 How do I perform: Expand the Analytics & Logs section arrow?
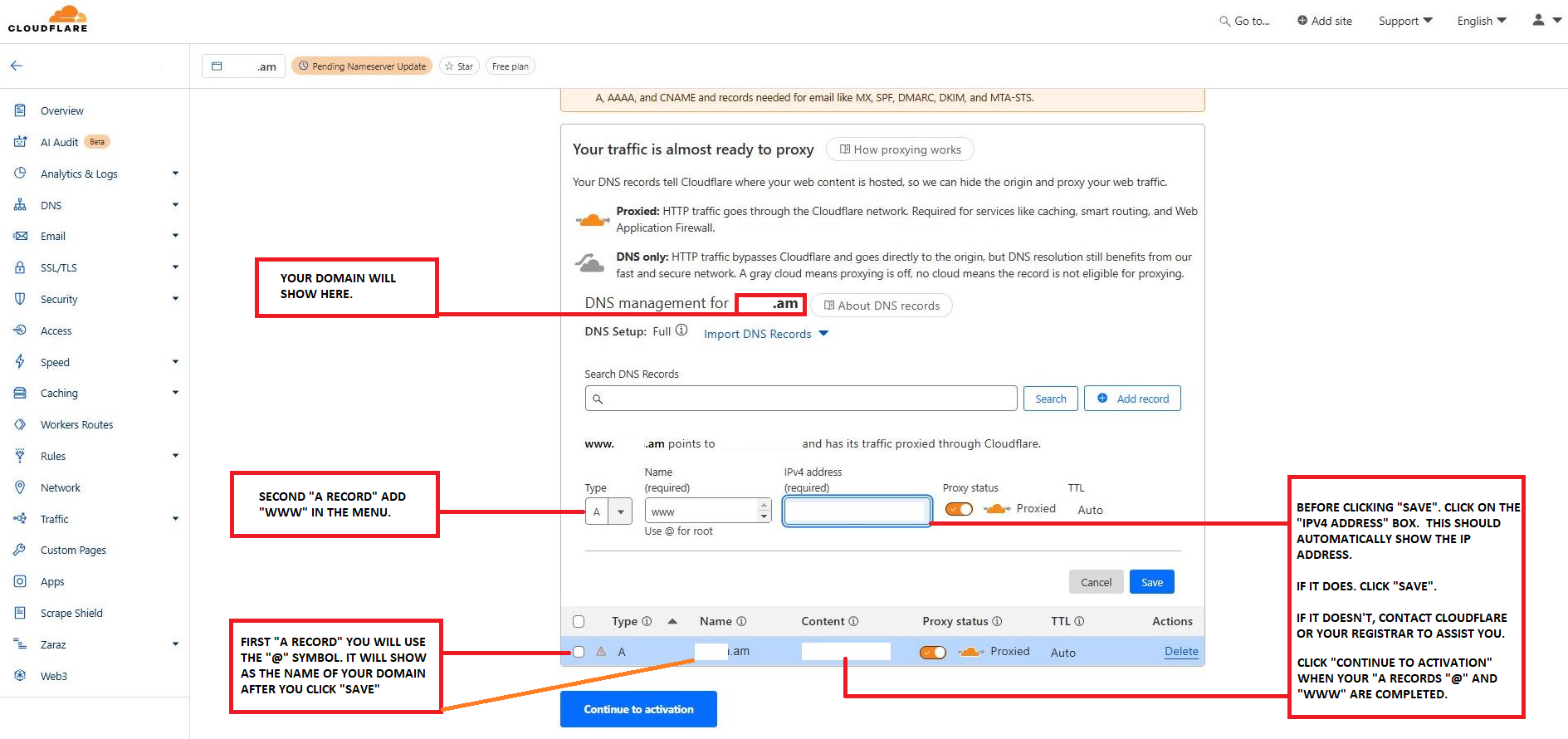175,174
